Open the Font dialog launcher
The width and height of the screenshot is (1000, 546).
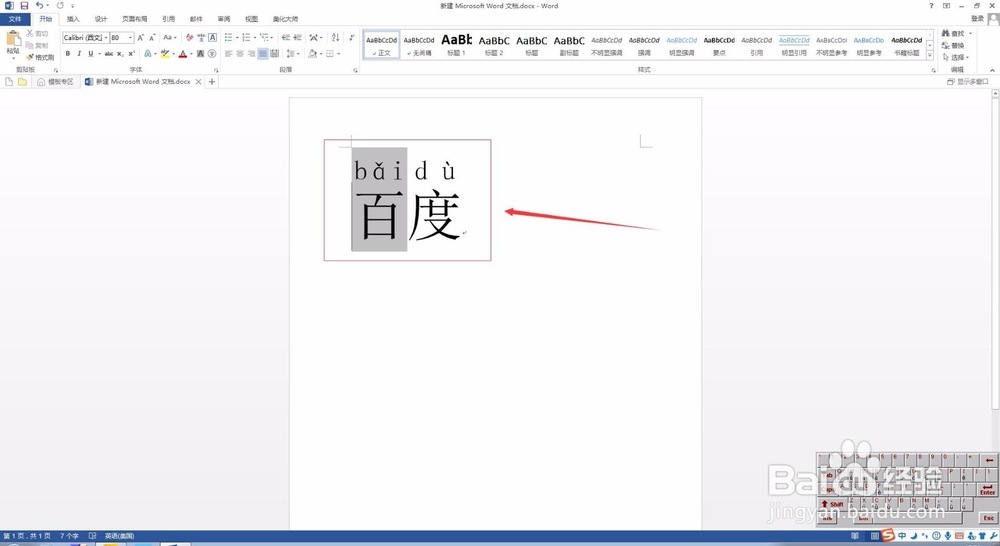pyautogui.click(x=216, y=70)
